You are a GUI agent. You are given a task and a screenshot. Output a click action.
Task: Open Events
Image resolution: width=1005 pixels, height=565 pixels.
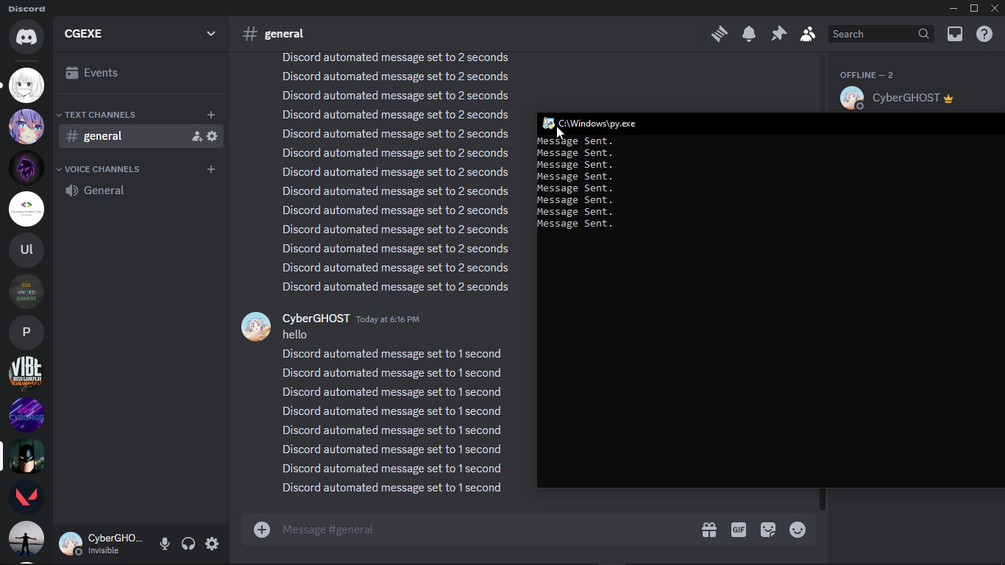pyautogui.click(x=141, y=72)
